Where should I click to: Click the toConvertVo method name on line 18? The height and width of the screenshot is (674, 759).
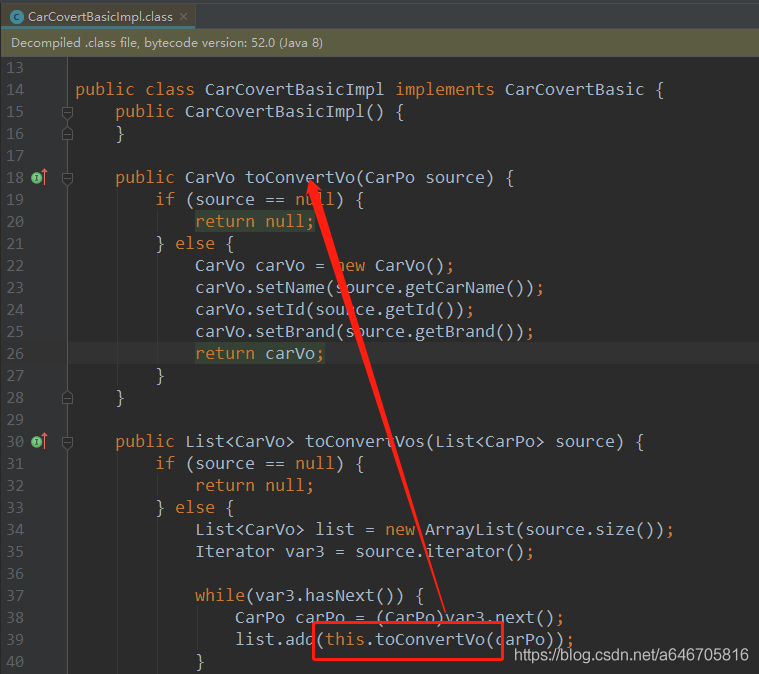(x=299, y=178)
